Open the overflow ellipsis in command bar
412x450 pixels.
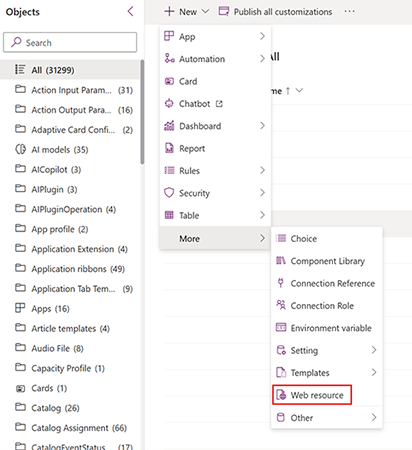tap(349, 11)
